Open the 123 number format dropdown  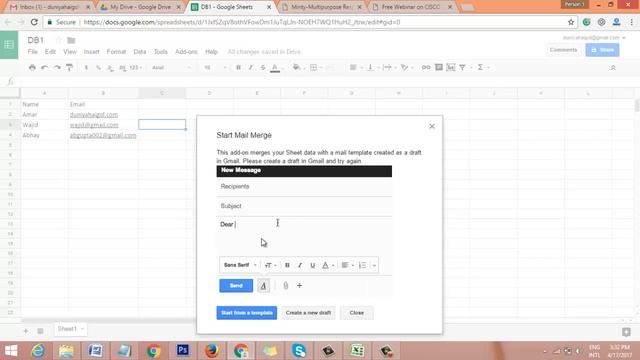136,67
